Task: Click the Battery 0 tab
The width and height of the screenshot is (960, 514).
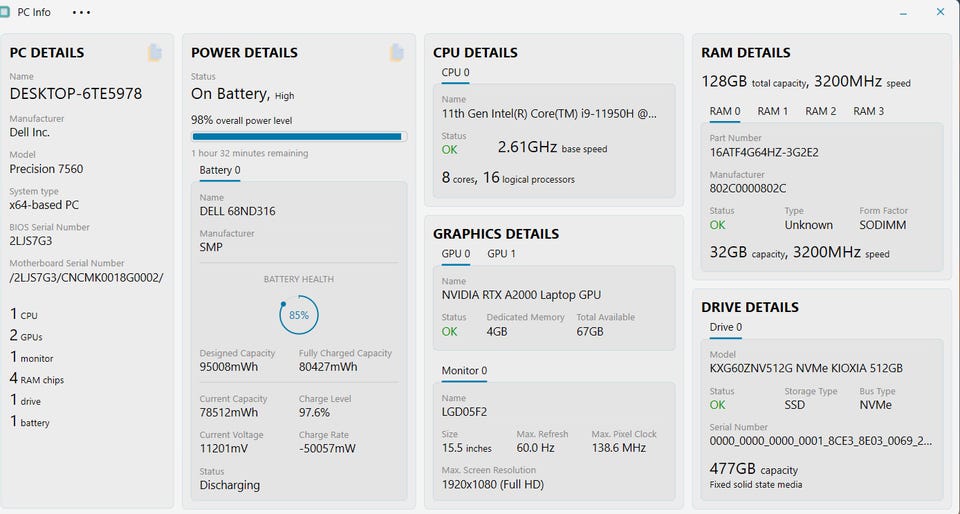Action: tap(219, 170)
